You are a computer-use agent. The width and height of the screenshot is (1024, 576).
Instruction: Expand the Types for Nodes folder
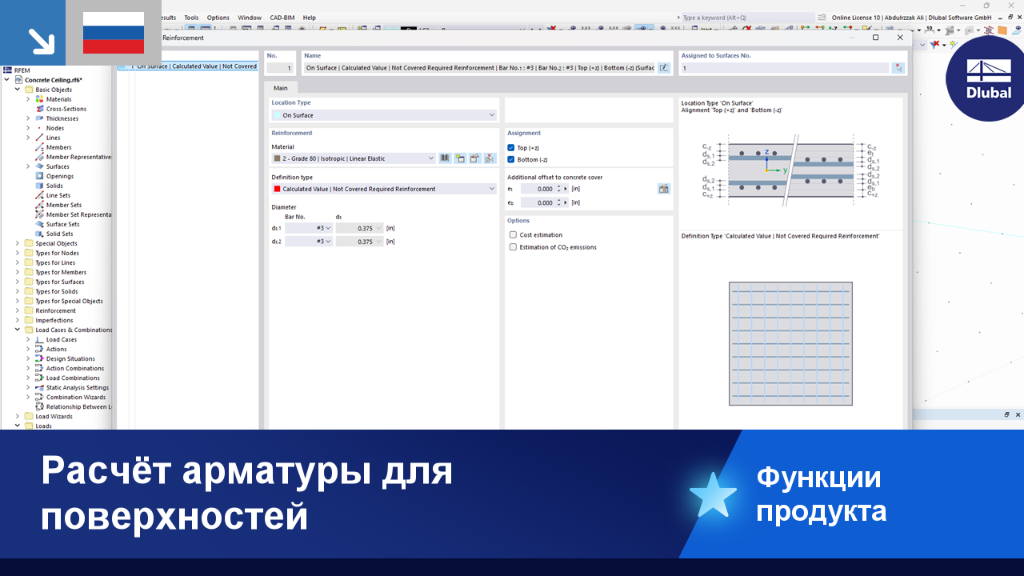point(18,253)
